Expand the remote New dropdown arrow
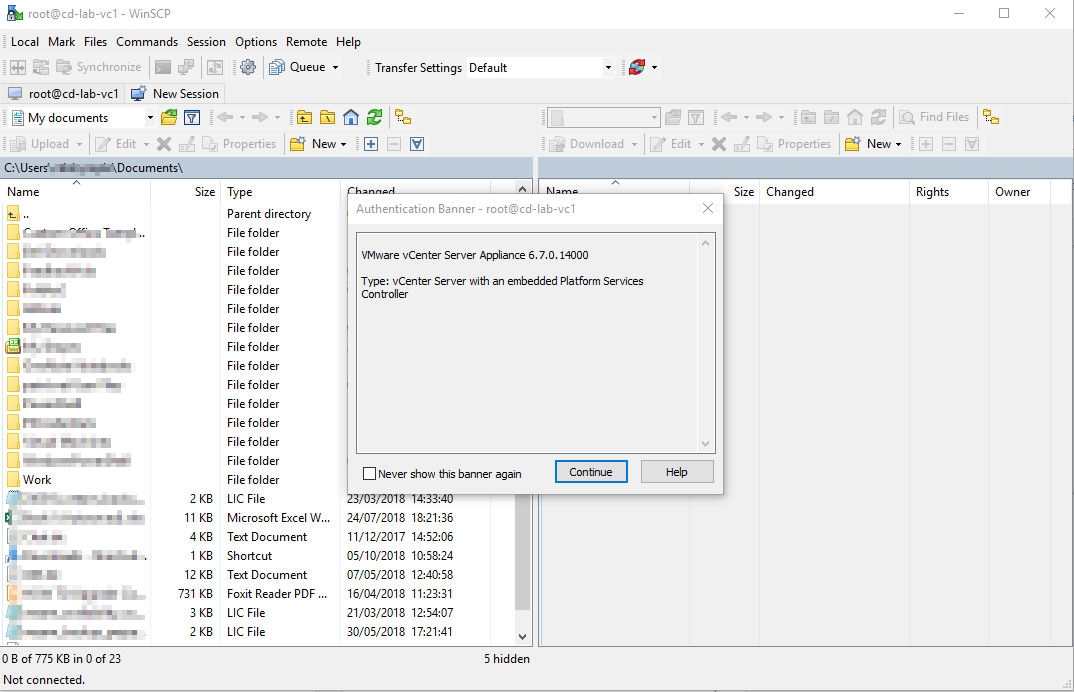1074x692 pixels. point(898,144)
